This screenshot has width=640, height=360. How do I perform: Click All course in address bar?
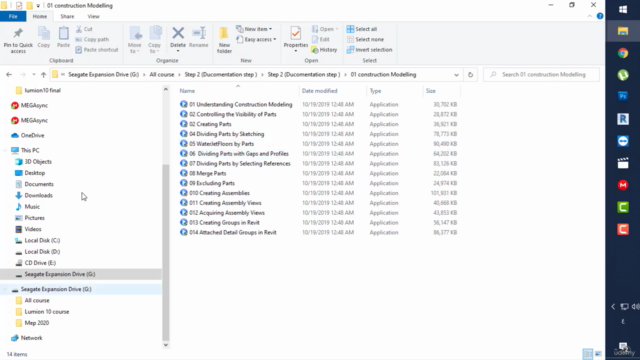tap(162, 75)
